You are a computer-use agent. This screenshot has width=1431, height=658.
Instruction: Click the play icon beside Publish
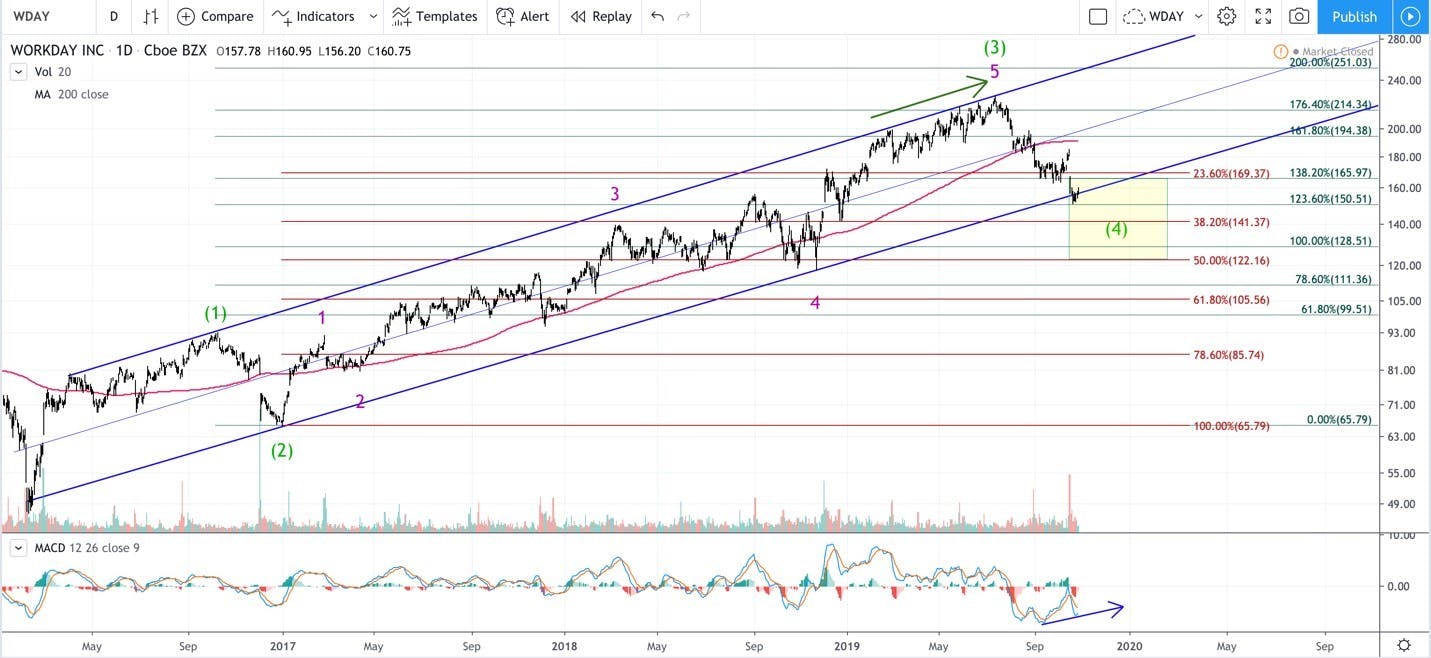[1410, 16]
